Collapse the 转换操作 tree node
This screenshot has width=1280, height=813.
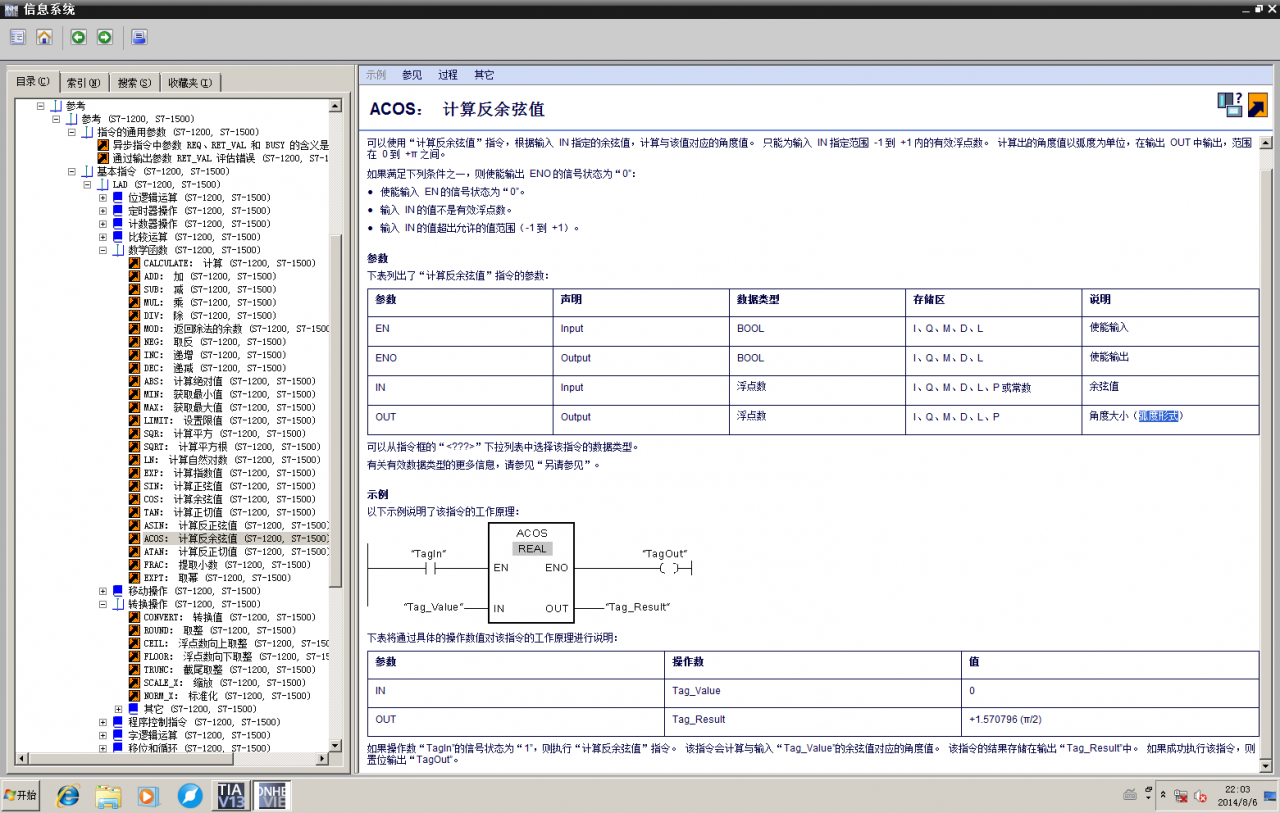[x=103, y=603]
